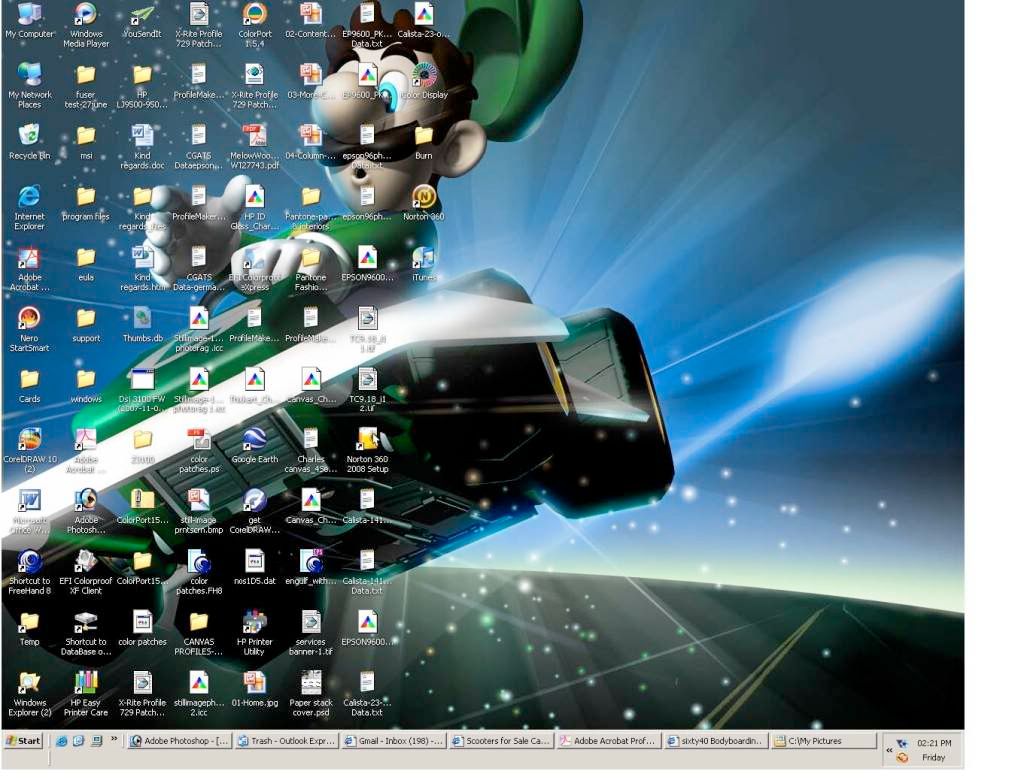Switch to Adobe Photoshop taskbar button
1024x783 pixels.
[180, 741]
